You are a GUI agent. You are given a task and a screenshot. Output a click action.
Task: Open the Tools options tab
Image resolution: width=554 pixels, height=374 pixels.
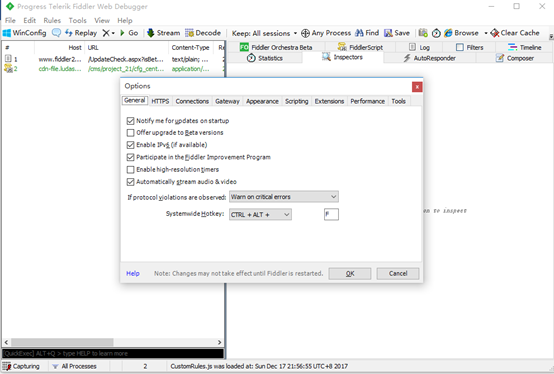point(398,101)
